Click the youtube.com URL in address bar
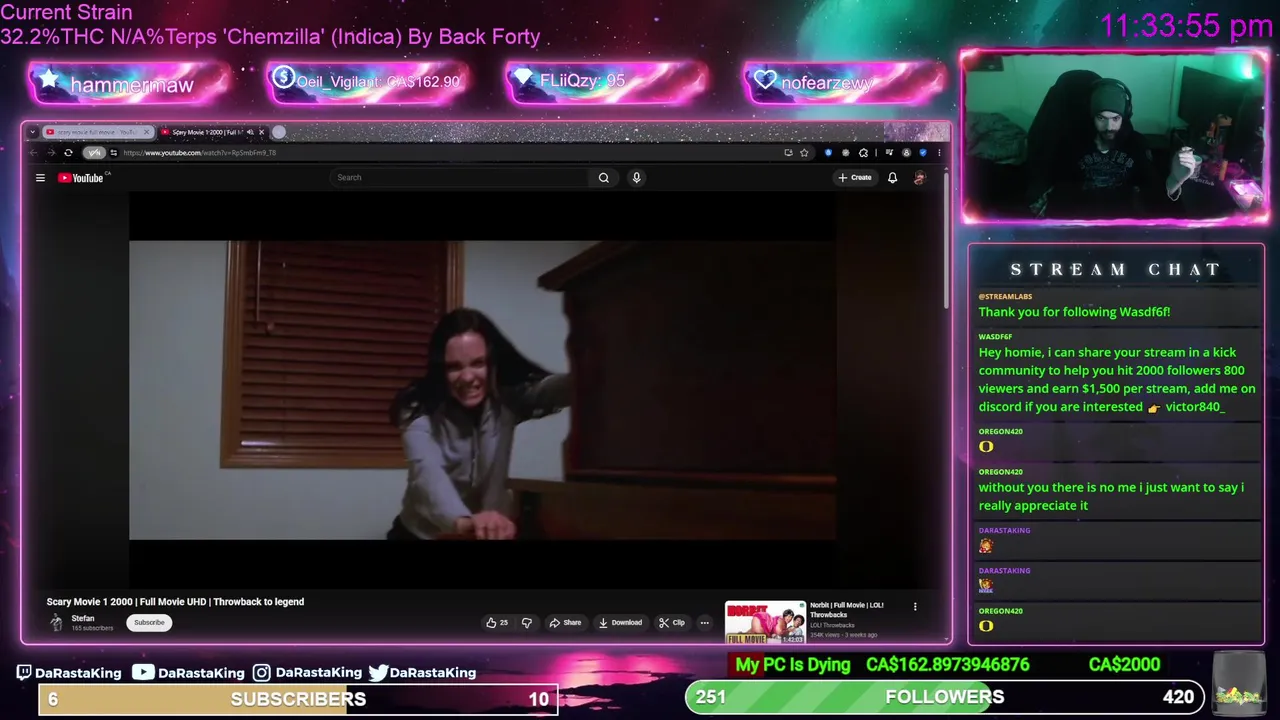1280x720 pixels. point(199,153)
